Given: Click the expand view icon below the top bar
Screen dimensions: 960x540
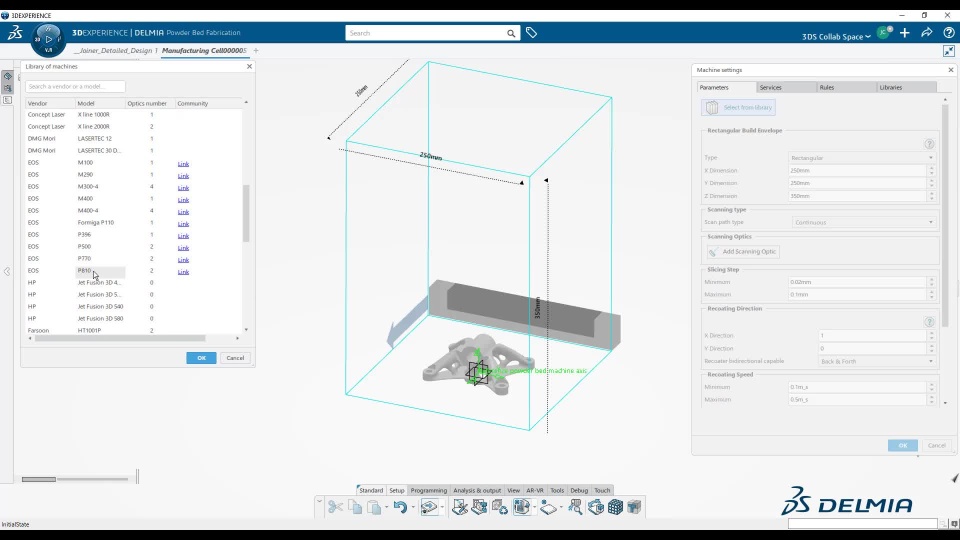Looking at the screenshot, I should pyautogui.click(x=948, y=51).
